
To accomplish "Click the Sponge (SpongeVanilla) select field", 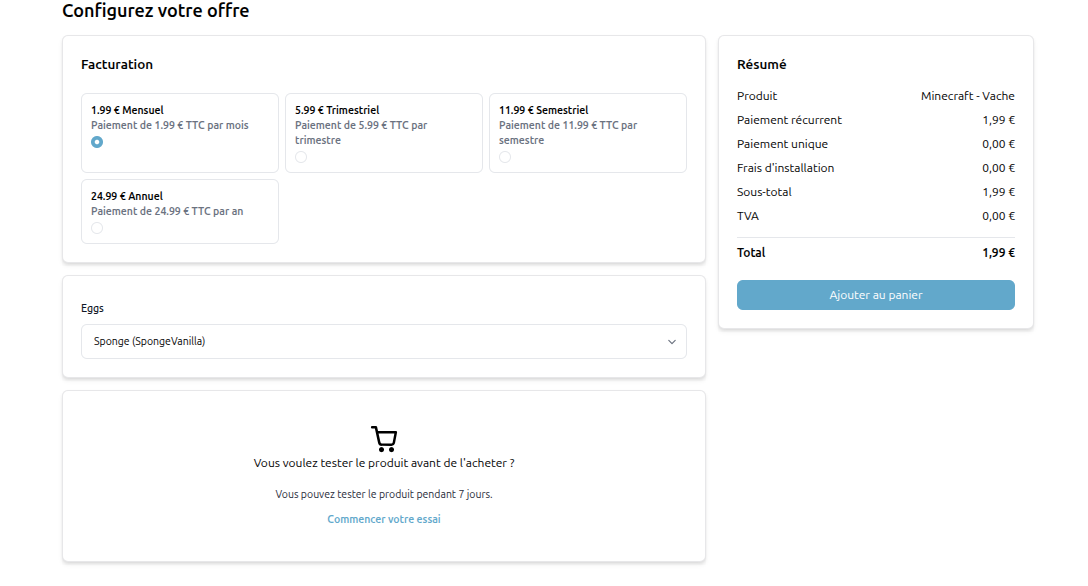I will tap(370, 342).
